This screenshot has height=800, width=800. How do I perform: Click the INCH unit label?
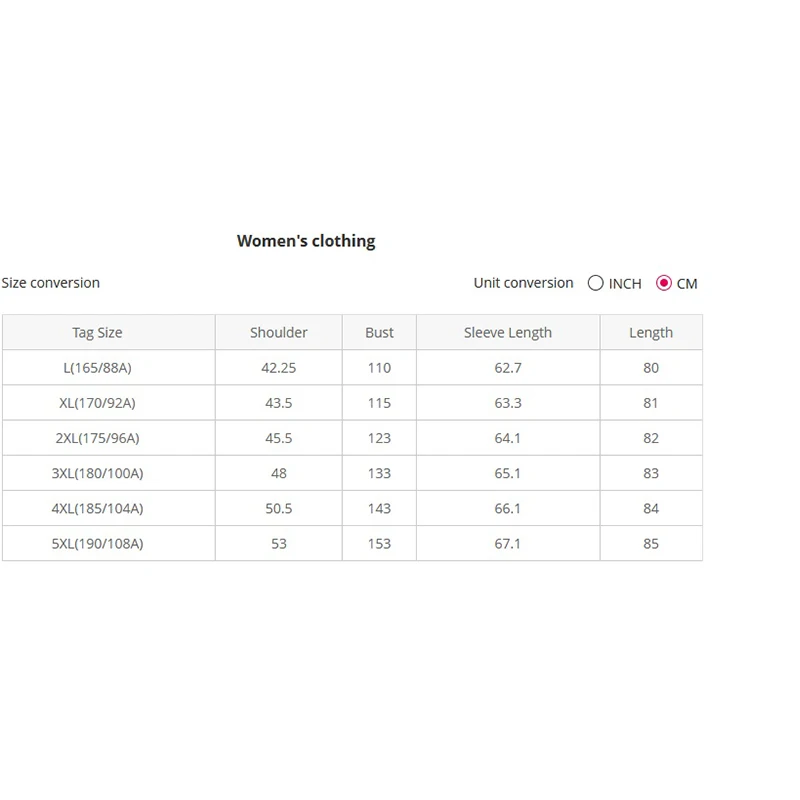pyautogui.click(x=625, y=284)
